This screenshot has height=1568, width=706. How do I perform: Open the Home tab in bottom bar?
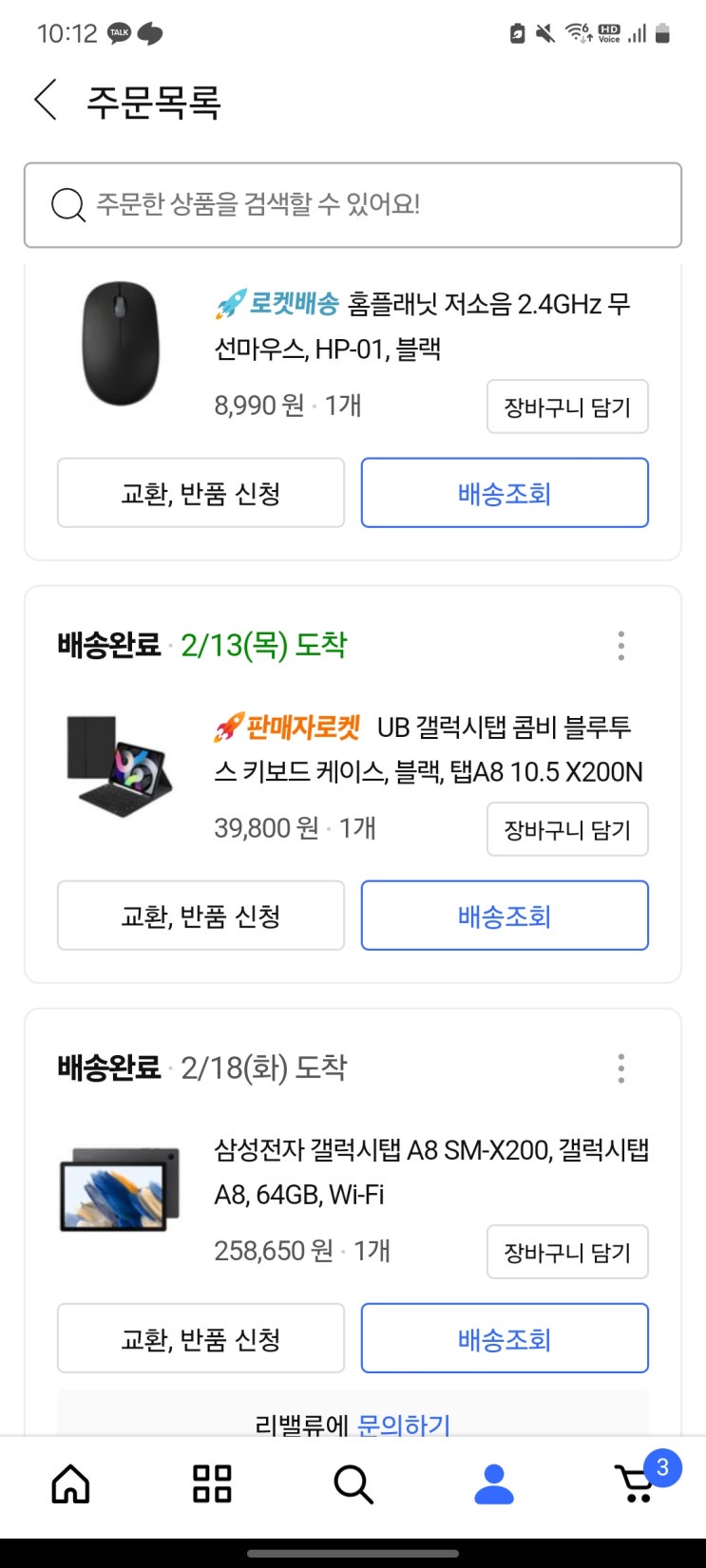click(x=70, y=1483)
